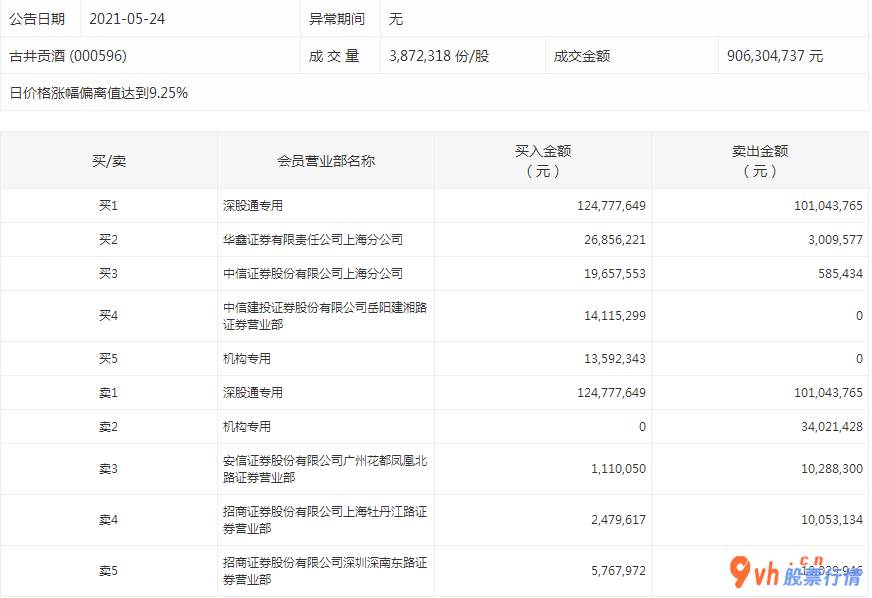Image resolution: width=872 pixels, height=598 pixels.
Task: Click buy amount 5,767,972
Action: pyautogui.click(x=618, y=571)
